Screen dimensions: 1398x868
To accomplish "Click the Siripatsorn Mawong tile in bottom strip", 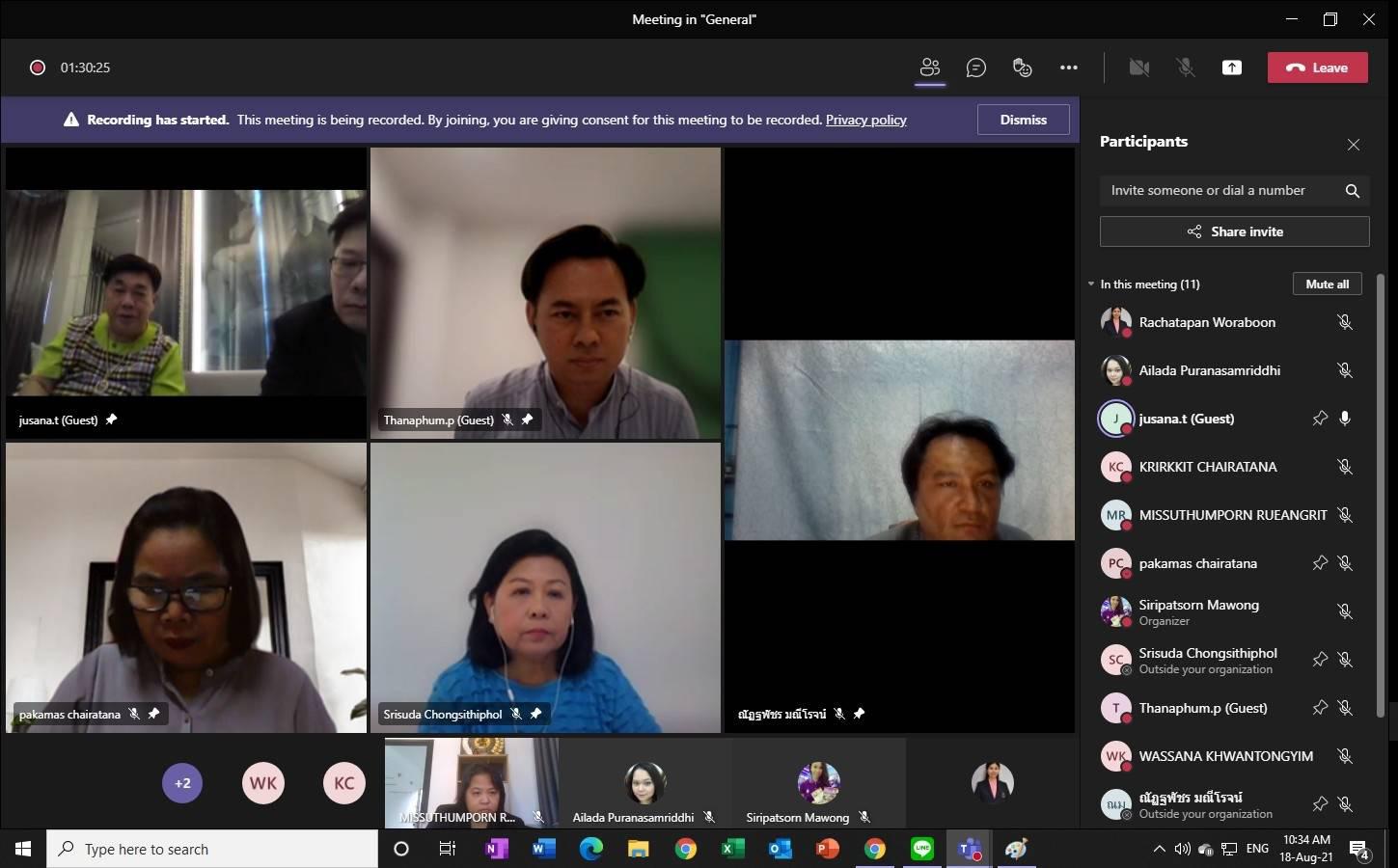I will click(818, 783).
